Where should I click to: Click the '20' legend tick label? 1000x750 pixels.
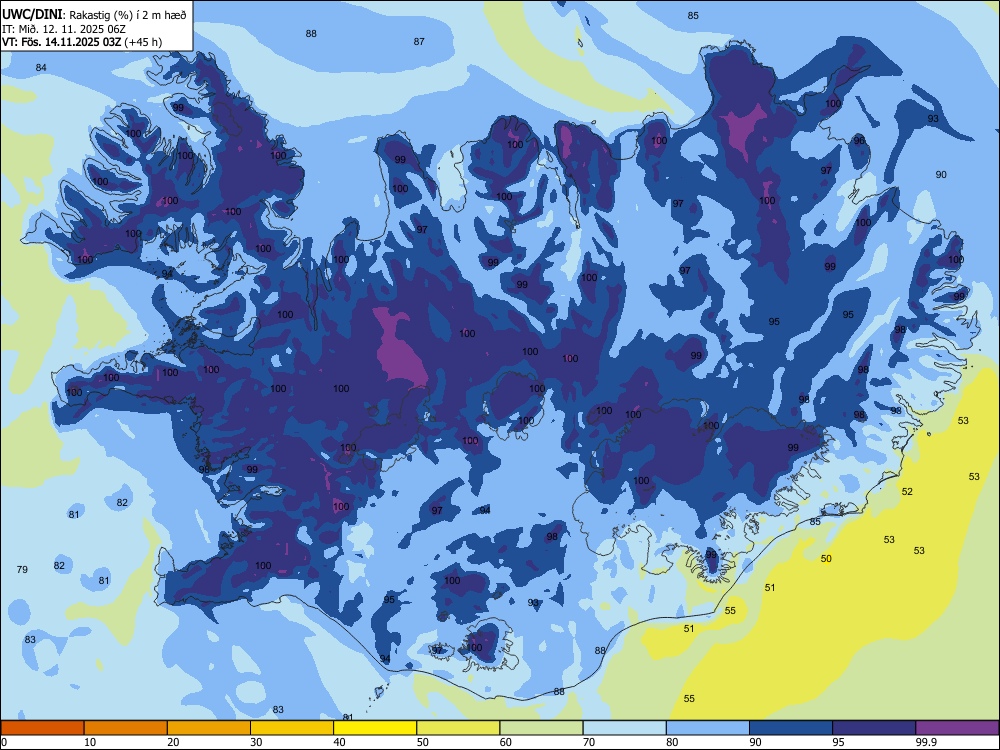[173, 742]
